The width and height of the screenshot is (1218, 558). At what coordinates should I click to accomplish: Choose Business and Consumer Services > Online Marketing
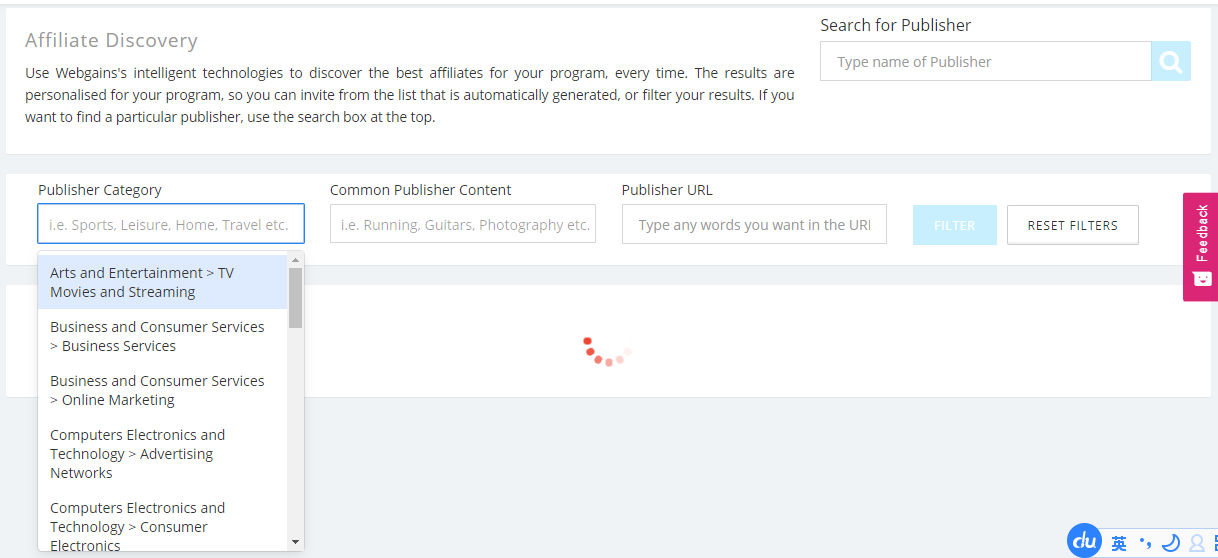tap(163, 390)
